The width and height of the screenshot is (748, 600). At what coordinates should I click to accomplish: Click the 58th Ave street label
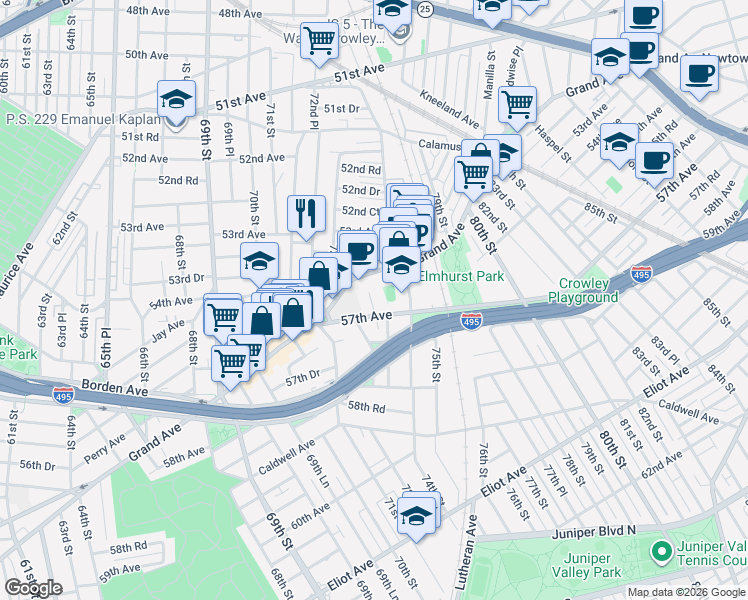click(x=184, y=456)
